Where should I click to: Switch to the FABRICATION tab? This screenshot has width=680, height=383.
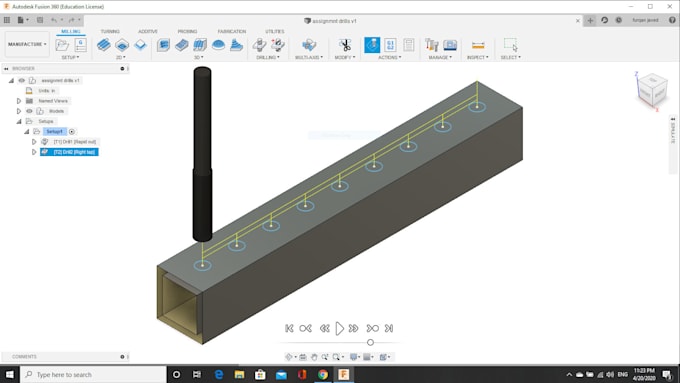pos(232,32)
